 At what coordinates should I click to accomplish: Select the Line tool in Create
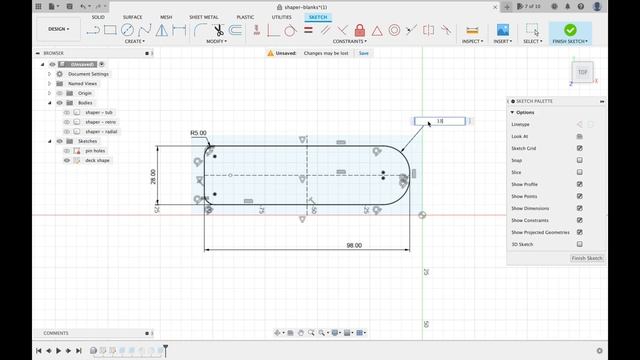pos(93,30)
